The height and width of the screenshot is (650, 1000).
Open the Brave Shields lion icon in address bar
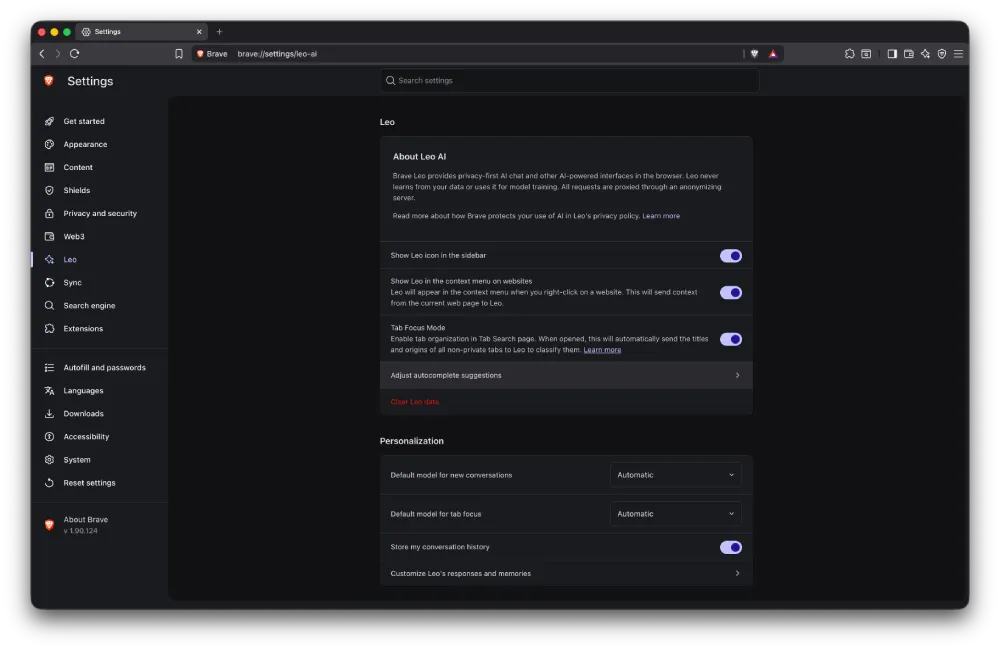tap(754, 54)
